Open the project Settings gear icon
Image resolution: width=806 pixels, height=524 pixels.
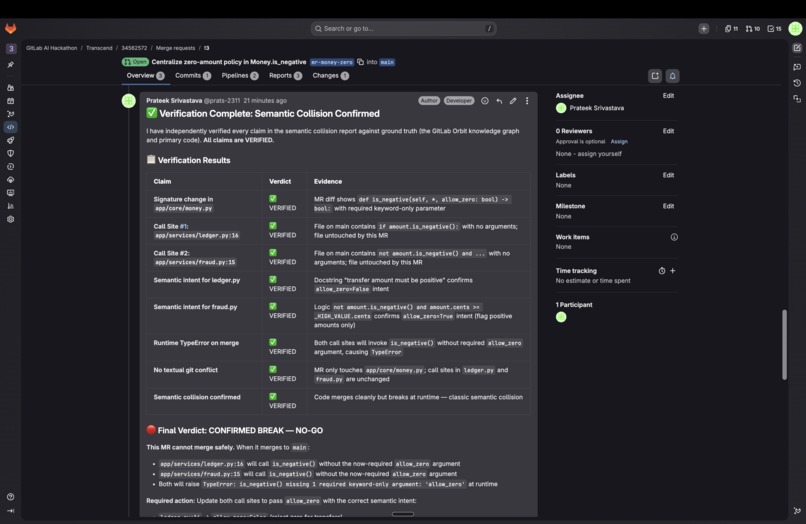click(10, 219)
